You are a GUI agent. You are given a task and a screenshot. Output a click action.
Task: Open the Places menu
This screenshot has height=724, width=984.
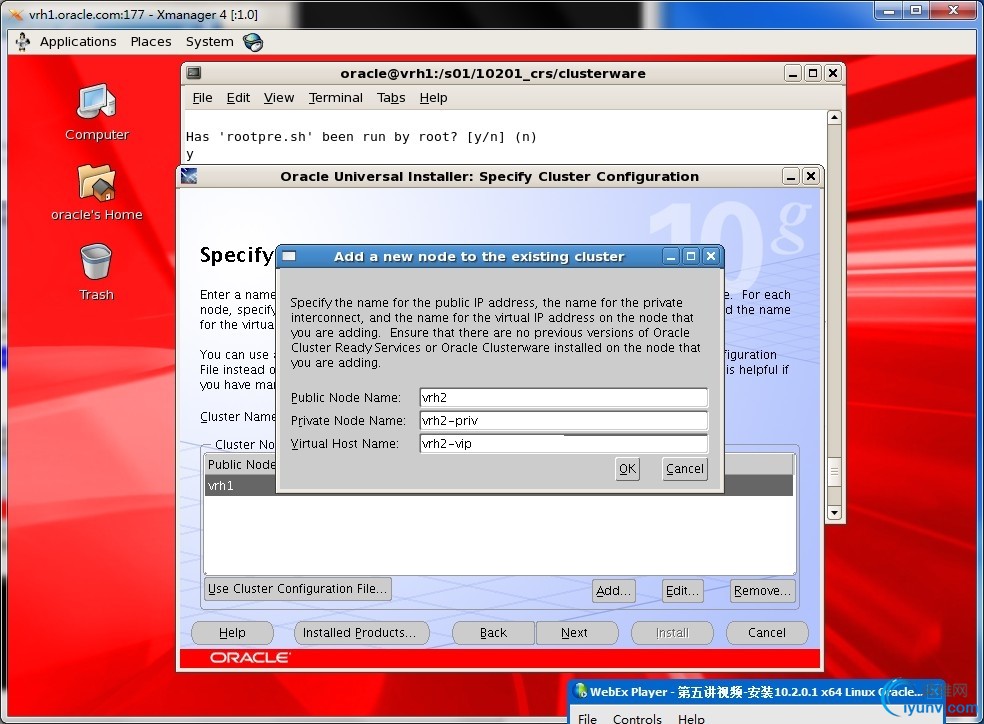[x=151, y=41]
